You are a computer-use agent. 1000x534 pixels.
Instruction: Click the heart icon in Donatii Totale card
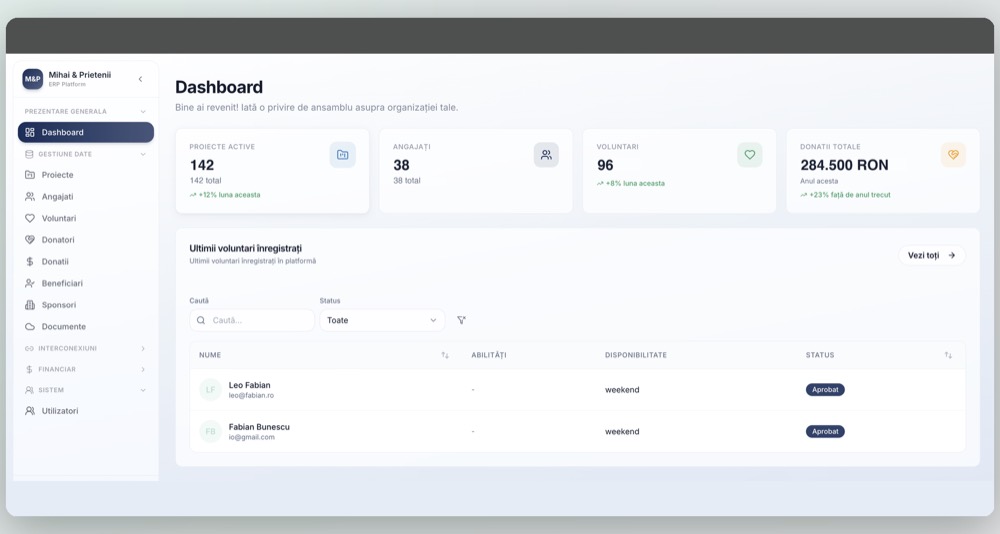click(953, 155)
